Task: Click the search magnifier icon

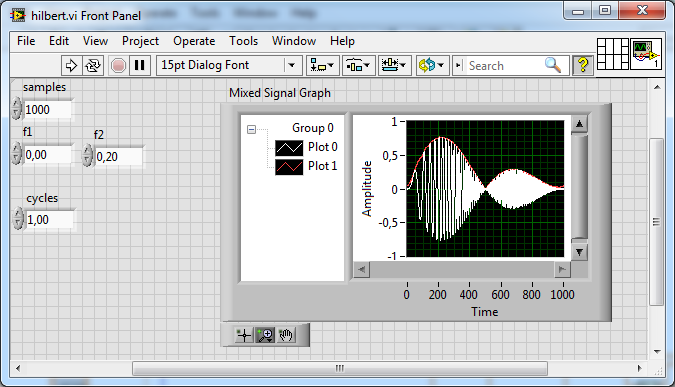Action: 553,65
